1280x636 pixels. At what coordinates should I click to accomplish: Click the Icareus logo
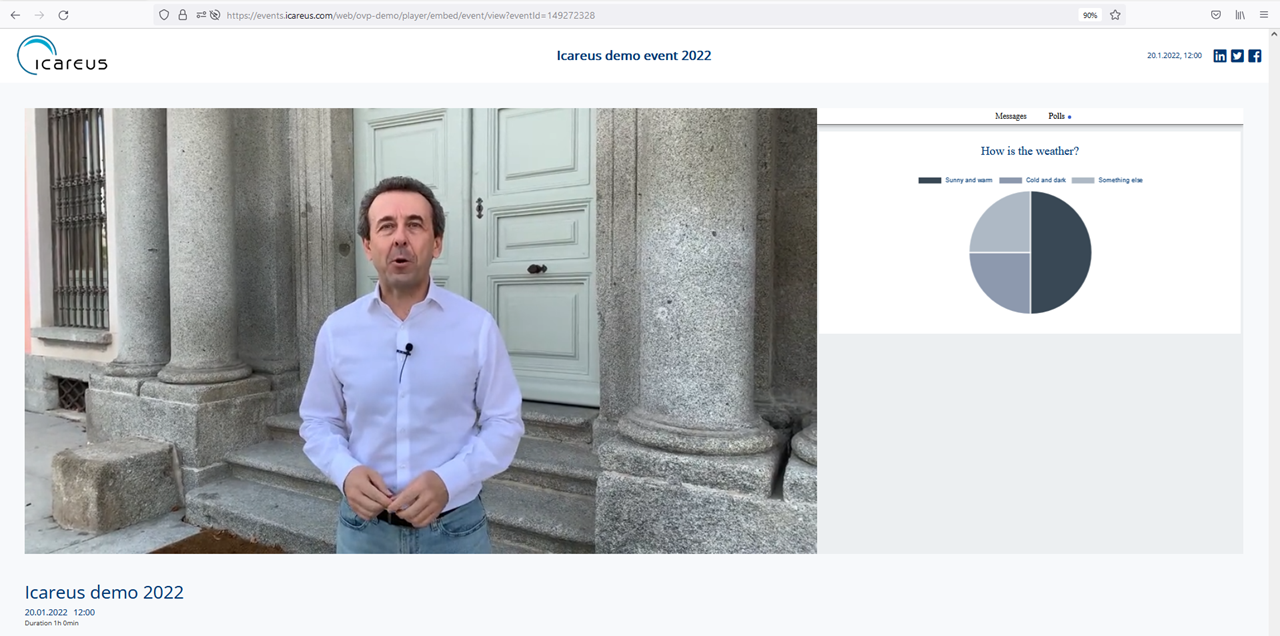62,56
